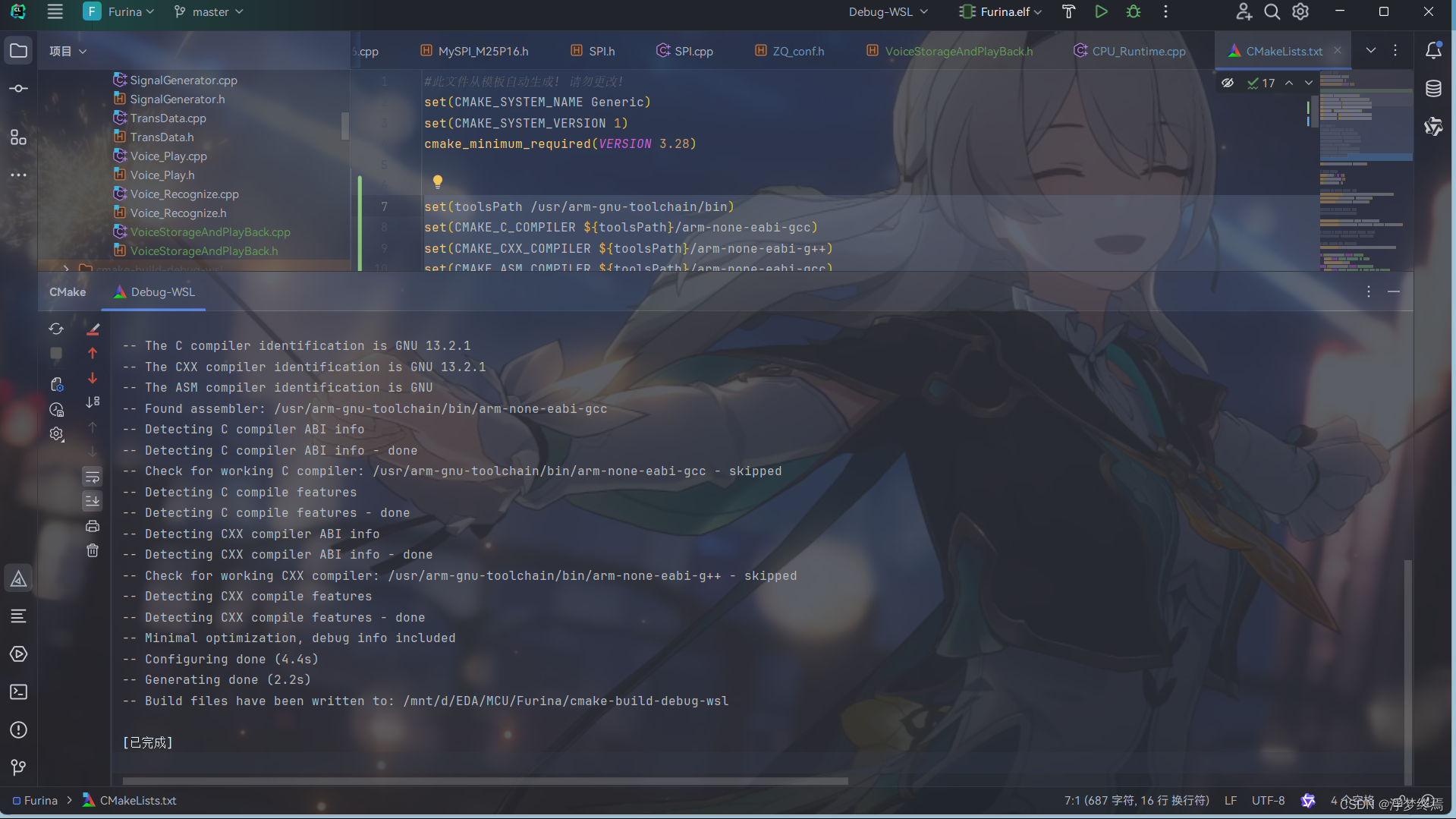The width and height of the screenshot is (1456, 819).
Task: Switch to SPI.cpp editor tab
Action: click(x=685, y=51)
